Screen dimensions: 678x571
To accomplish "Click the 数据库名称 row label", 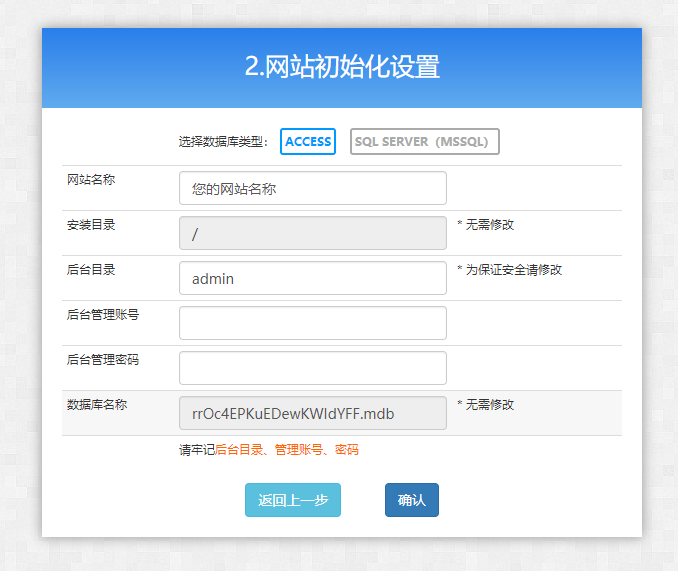I will 97,405.
